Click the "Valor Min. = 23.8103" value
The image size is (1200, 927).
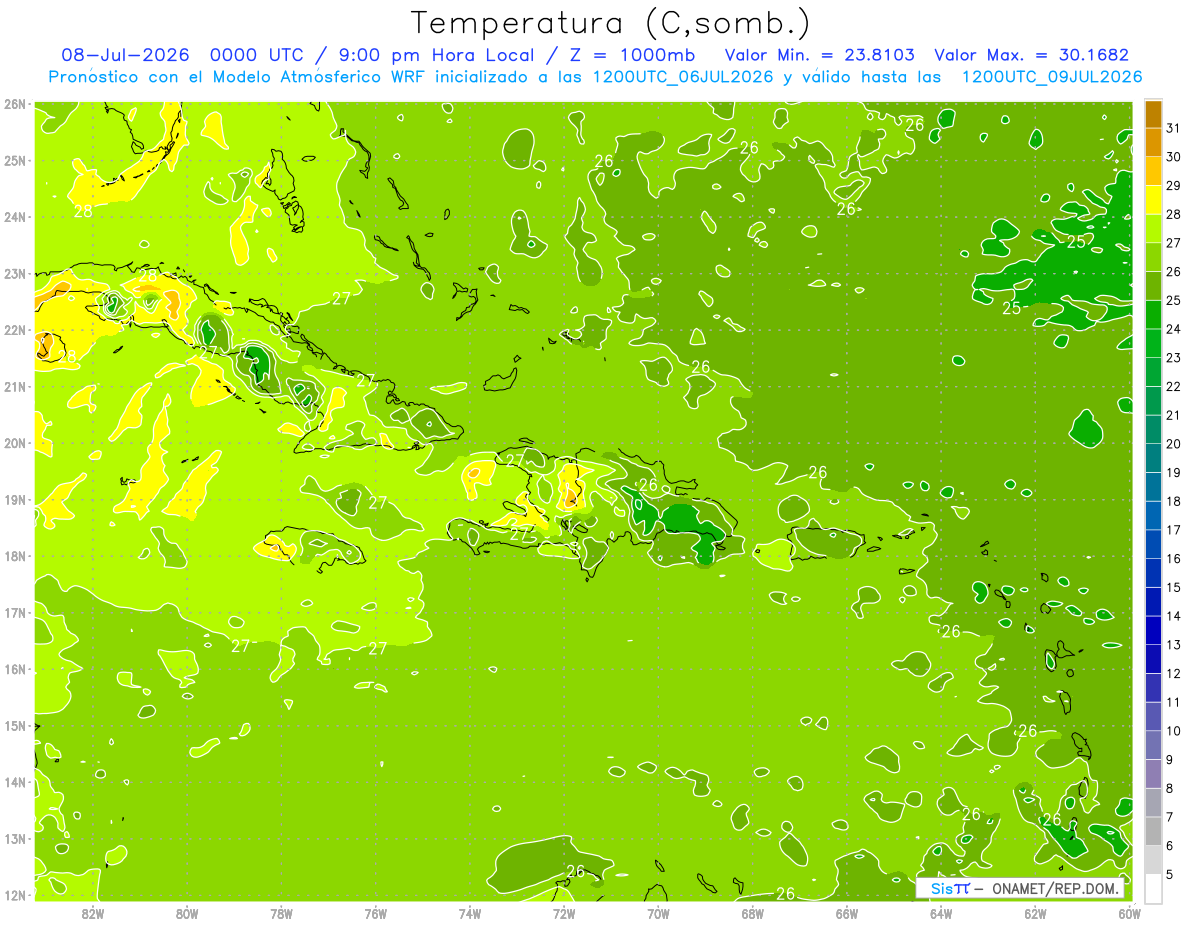pos(820,56)
